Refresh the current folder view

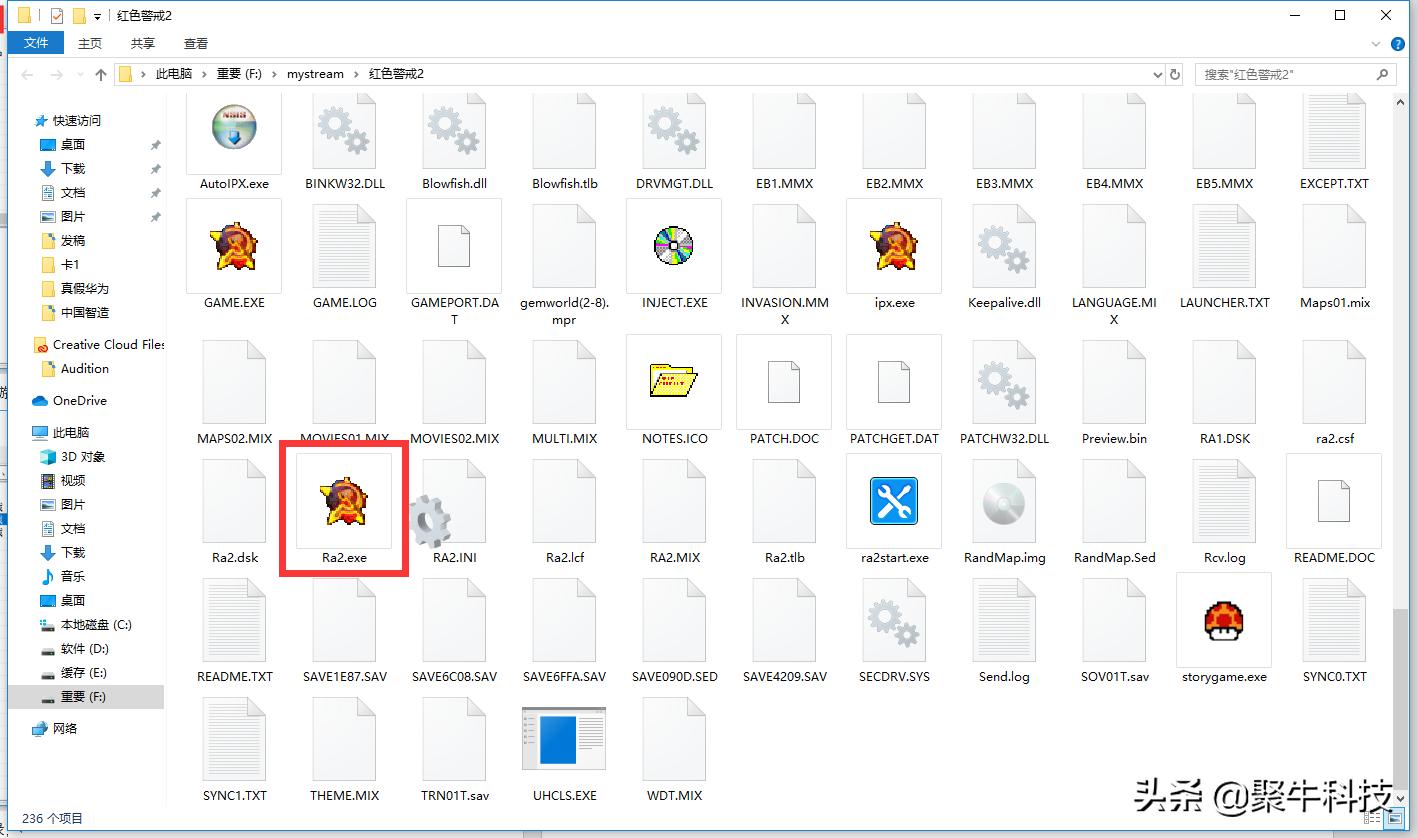point(1175,74)
